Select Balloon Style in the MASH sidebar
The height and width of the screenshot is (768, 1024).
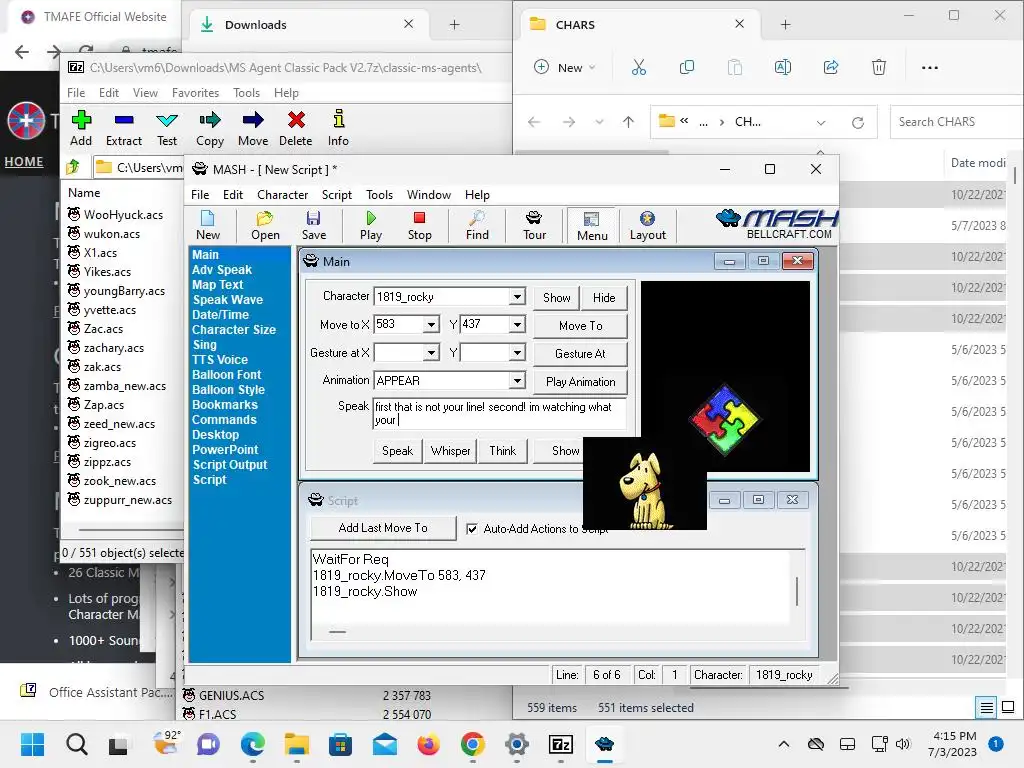[x=229, y=390]
